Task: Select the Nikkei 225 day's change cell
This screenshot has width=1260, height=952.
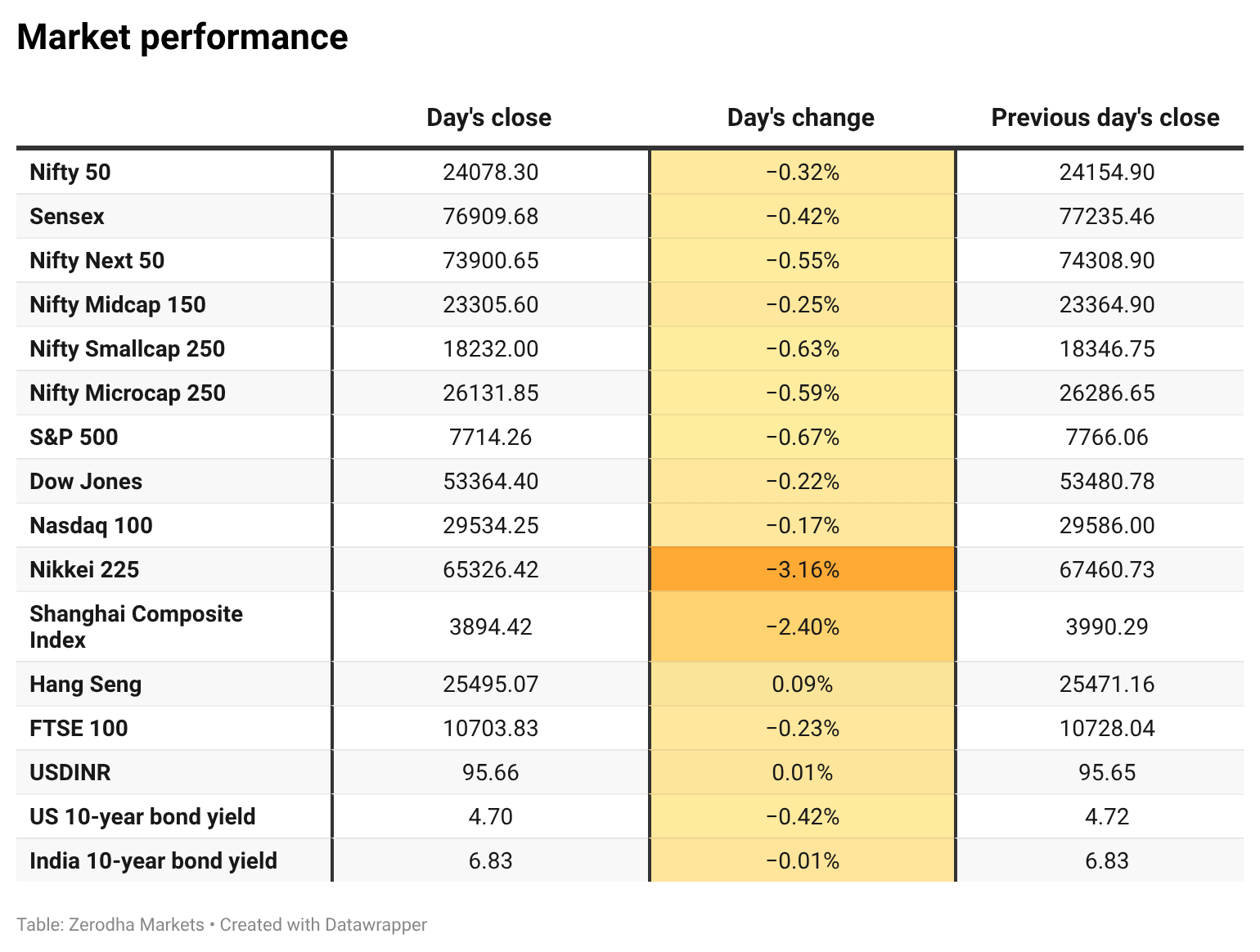Action: [803, 569]
